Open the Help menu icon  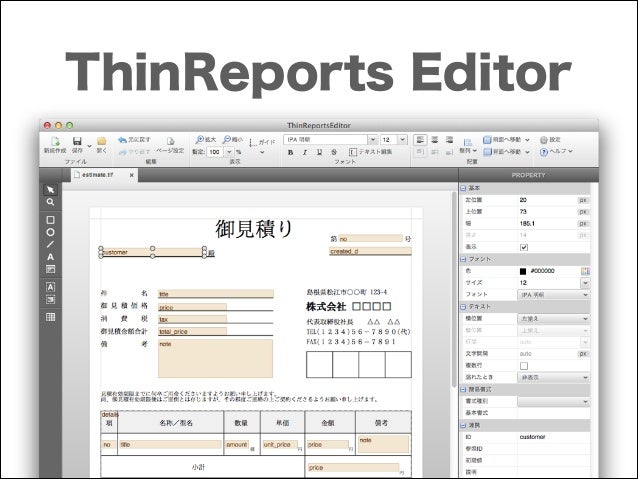tap(556, 152)
